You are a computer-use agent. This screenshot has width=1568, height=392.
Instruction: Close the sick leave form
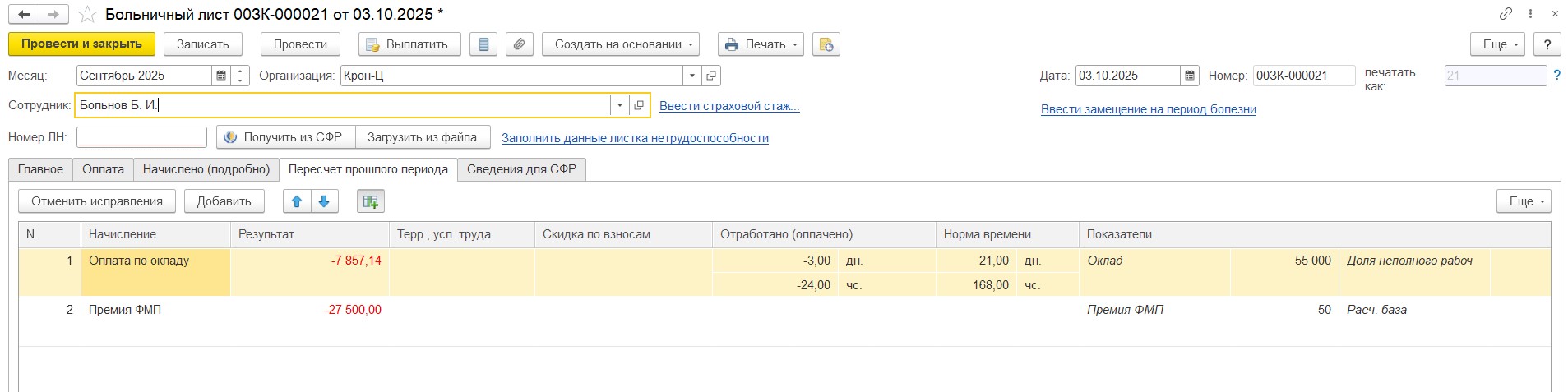(x=1555, y=14)
